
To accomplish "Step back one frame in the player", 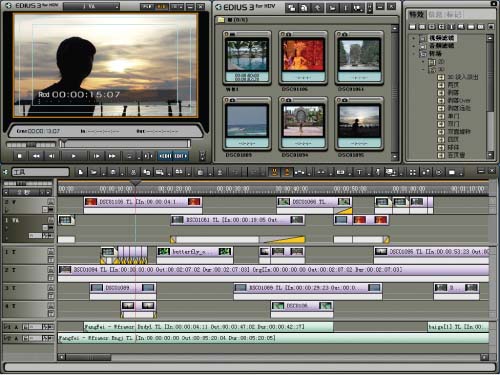I will point(52,156).
